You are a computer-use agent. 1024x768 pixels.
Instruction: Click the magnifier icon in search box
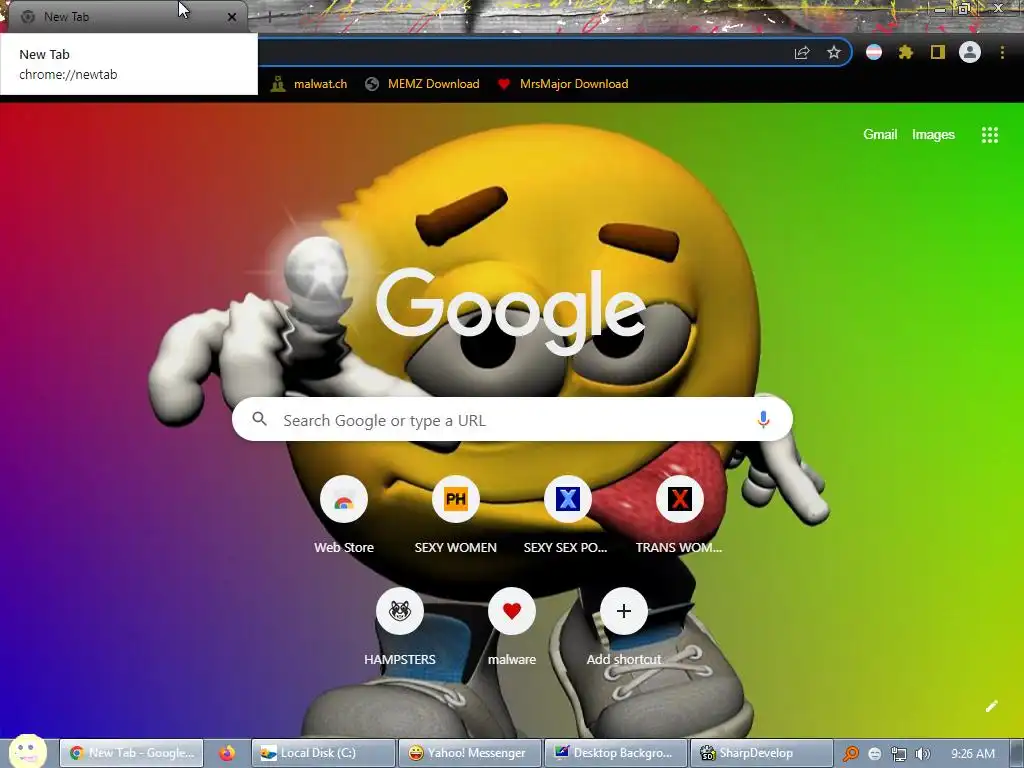(259, 419)
